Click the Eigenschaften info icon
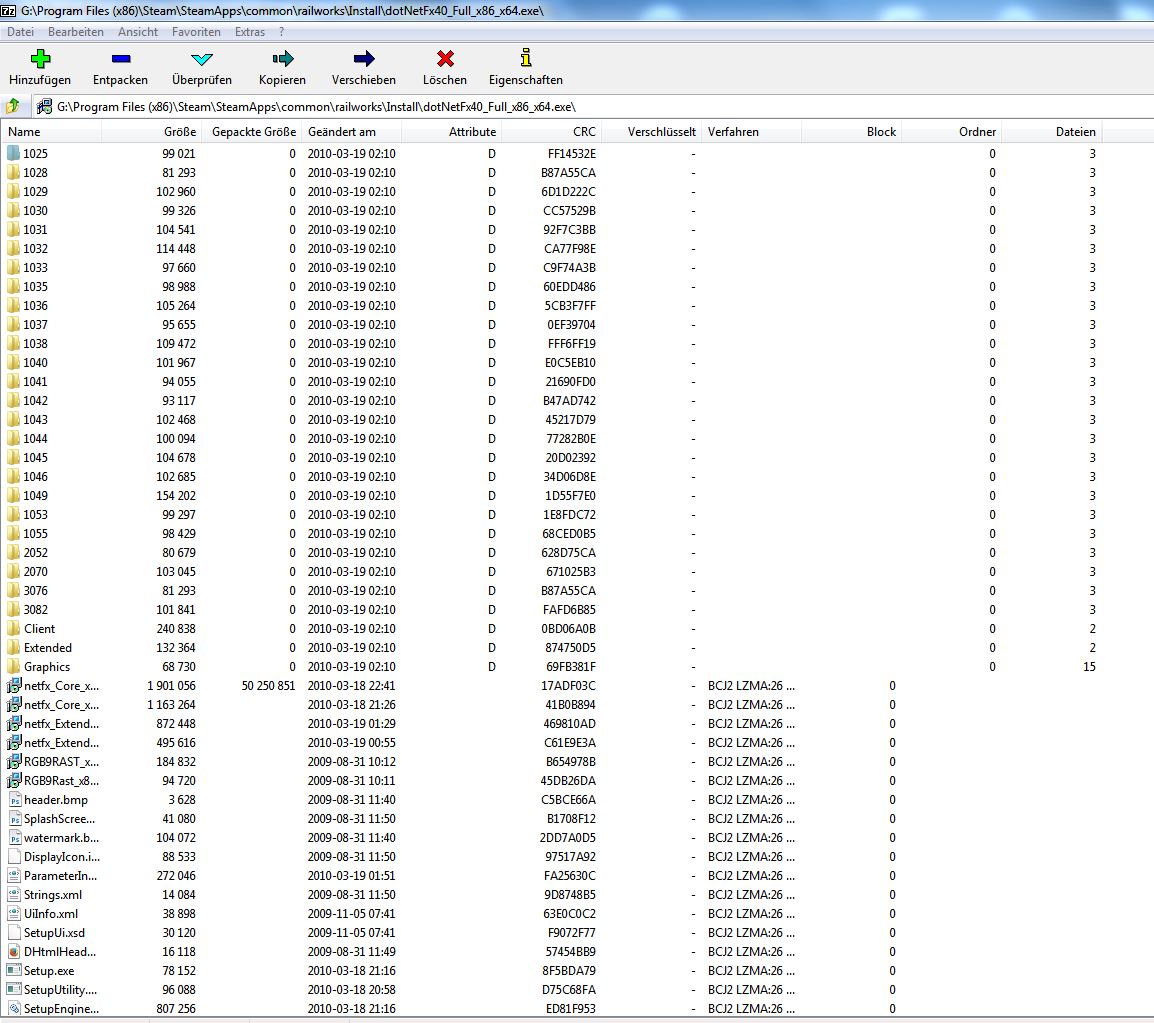 click(525, 57)
